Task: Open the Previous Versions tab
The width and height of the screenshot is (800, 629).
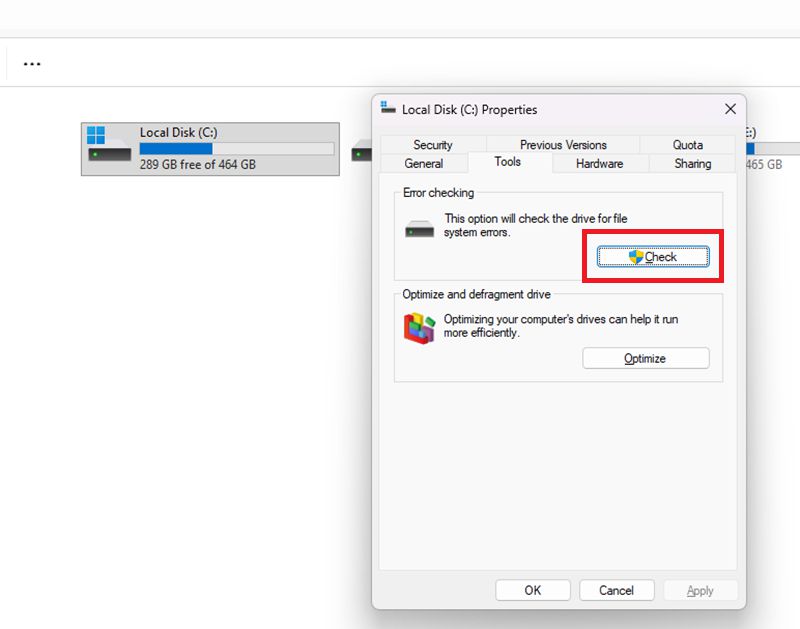Action: (x=563, y=145)
